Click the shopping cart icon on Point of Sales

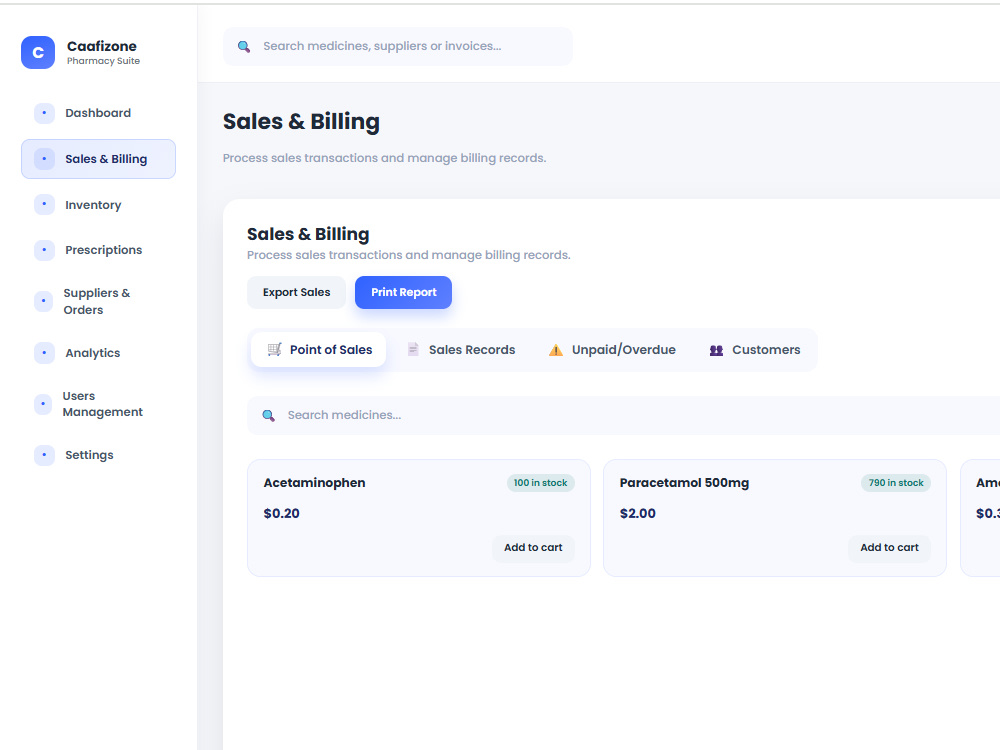pyautogui.click(x=274, y=349)
